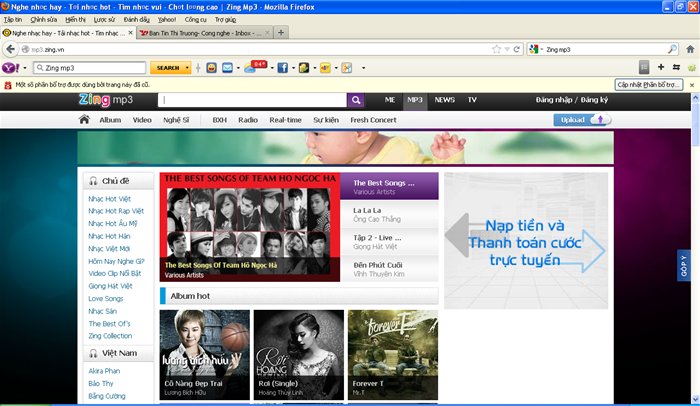Go back with the browser back arrow

point(11,49)
